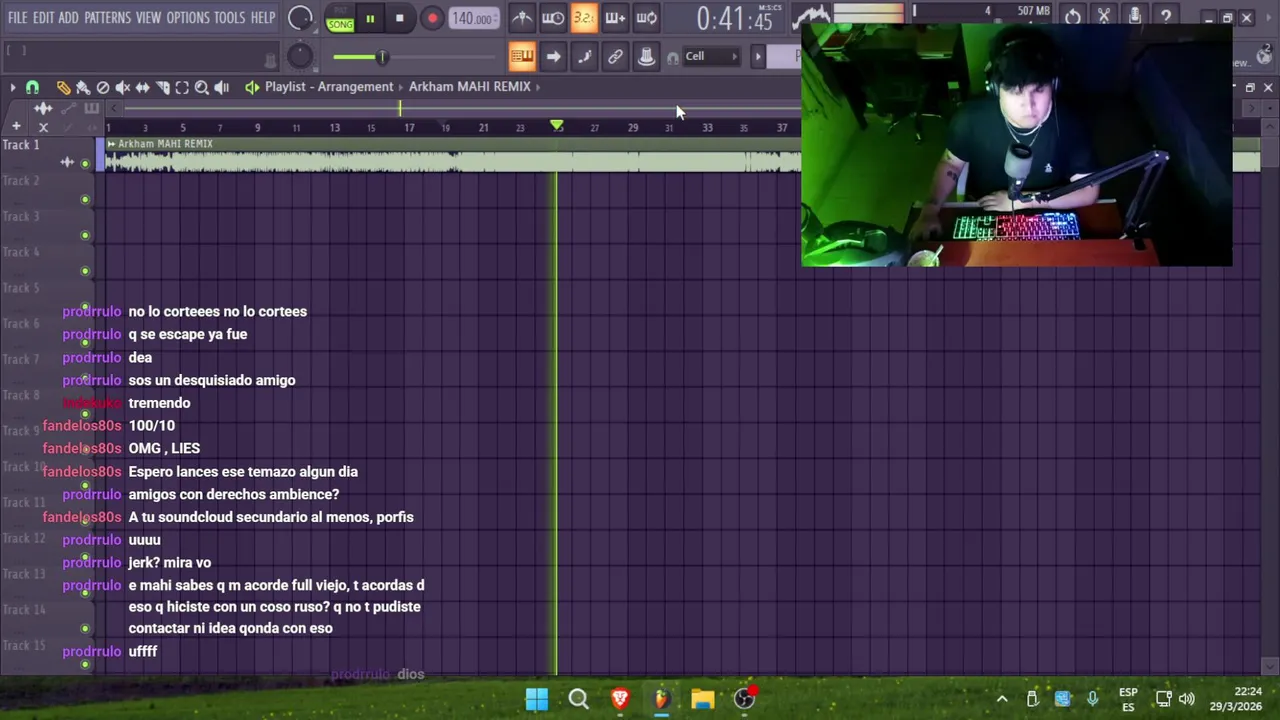
Task: Click the green playhead marker on ruler
Action: point(557,126)
